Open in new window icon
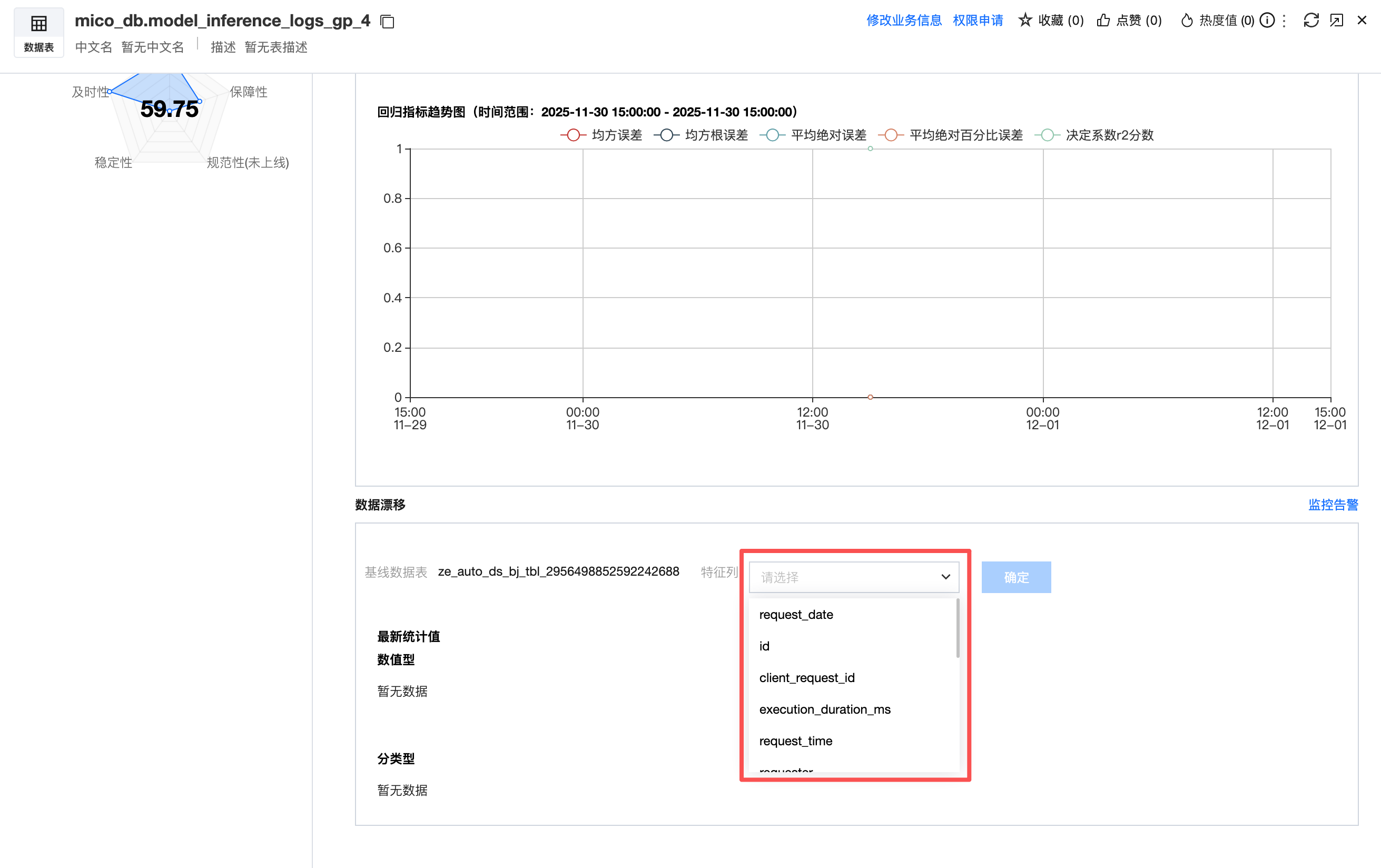 [1336, 21]
